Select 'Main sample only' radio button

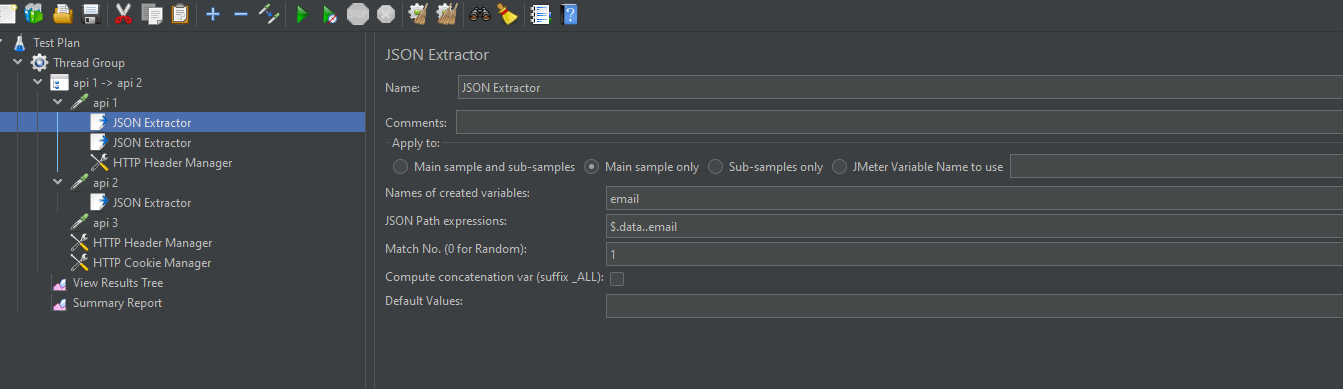(592, 167)
